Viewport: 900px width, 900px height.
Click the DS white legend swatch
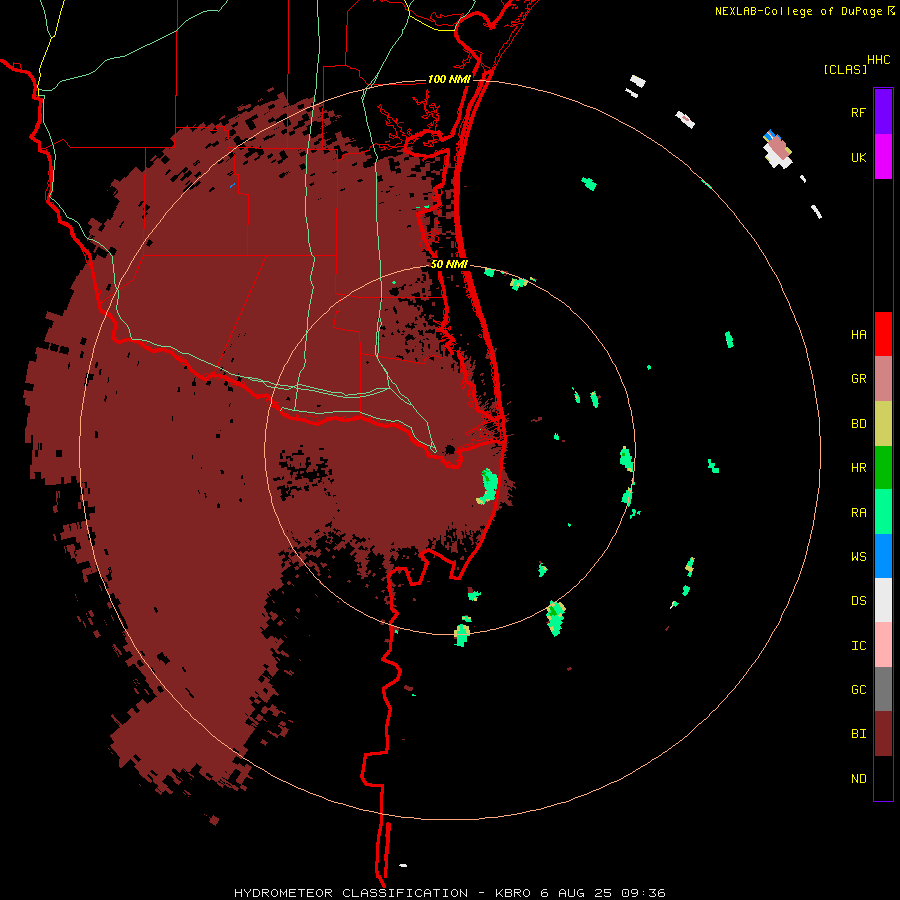click(x=883, y=600)
